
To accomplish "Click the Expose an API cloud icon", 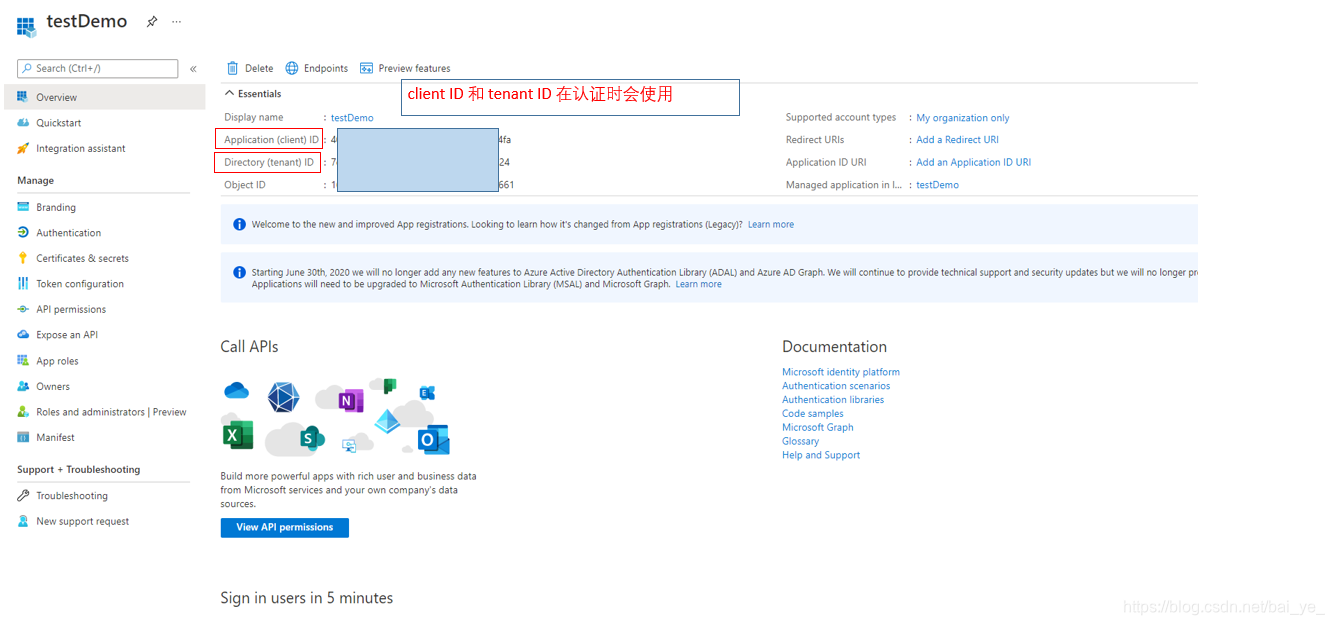I will coord(23,335).
